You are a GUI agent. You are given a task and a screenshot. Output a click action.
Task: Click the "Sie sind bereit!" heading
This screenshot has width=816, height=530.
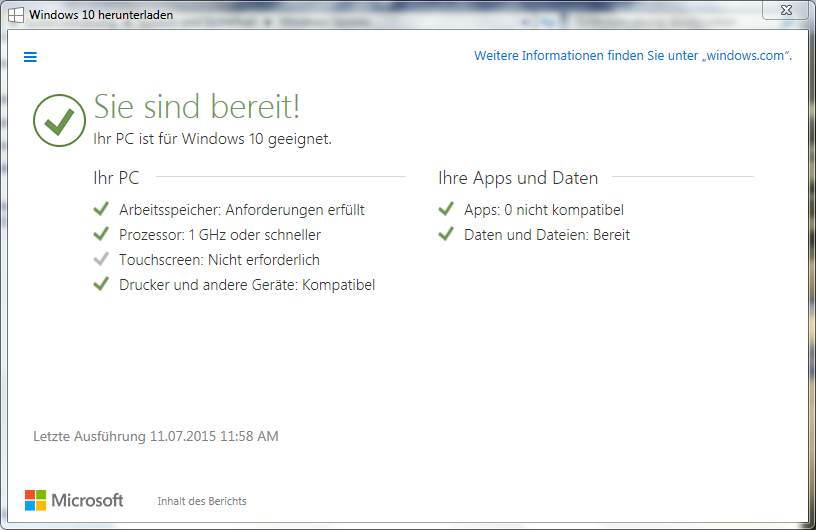[x=197, y=106]
